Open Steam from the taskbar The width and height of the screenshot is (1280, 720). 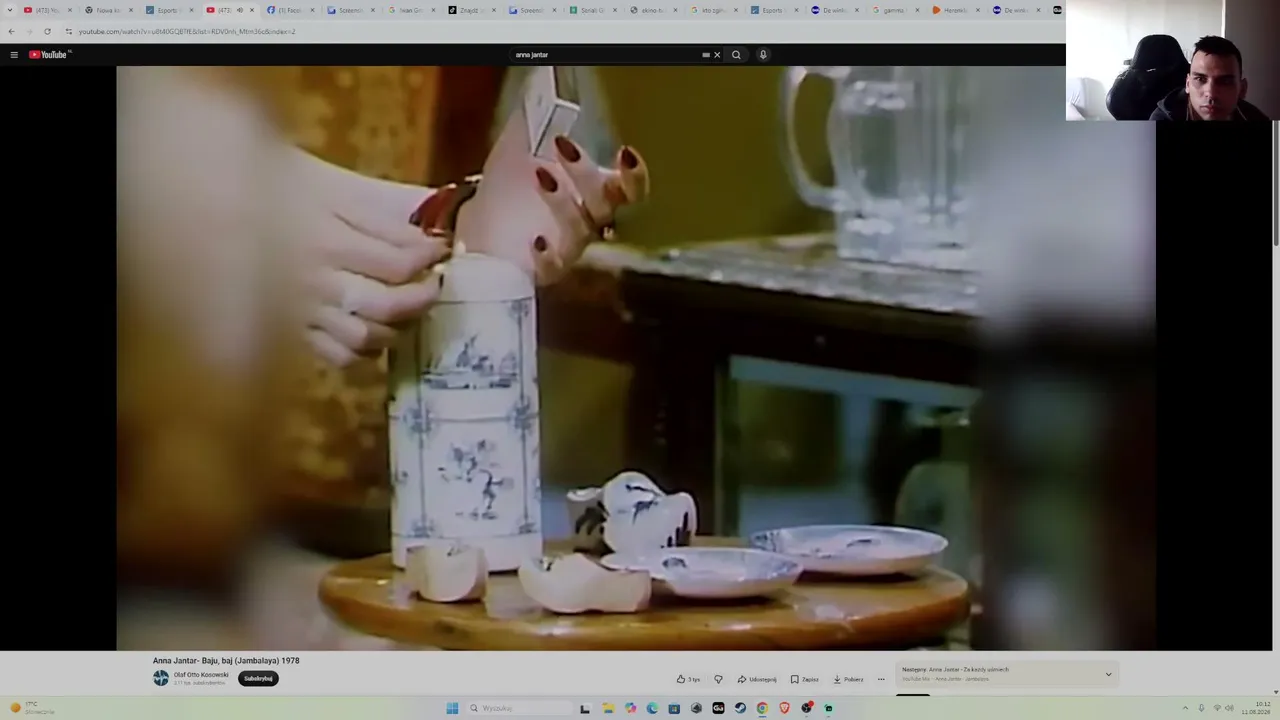coord(740,708)
